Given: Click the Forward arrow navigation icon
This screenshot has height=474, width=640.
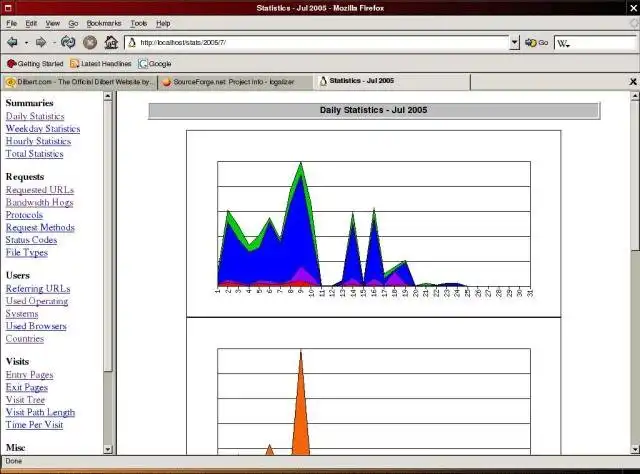Looking at the screenshot, I should point(41,42).
